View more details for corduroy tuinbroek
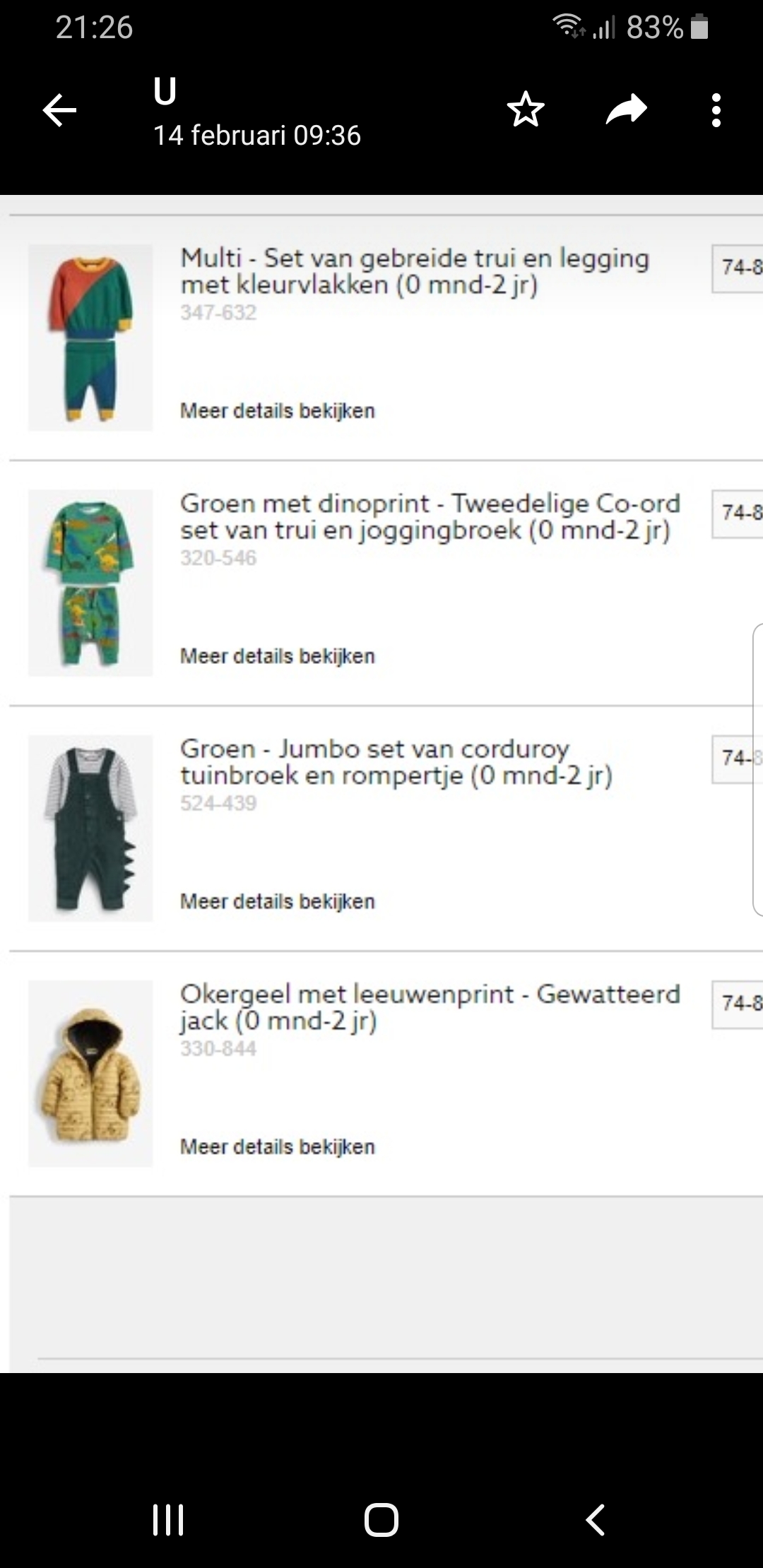Viewport: 763px width, 1568px height. [x=278, y=901]
